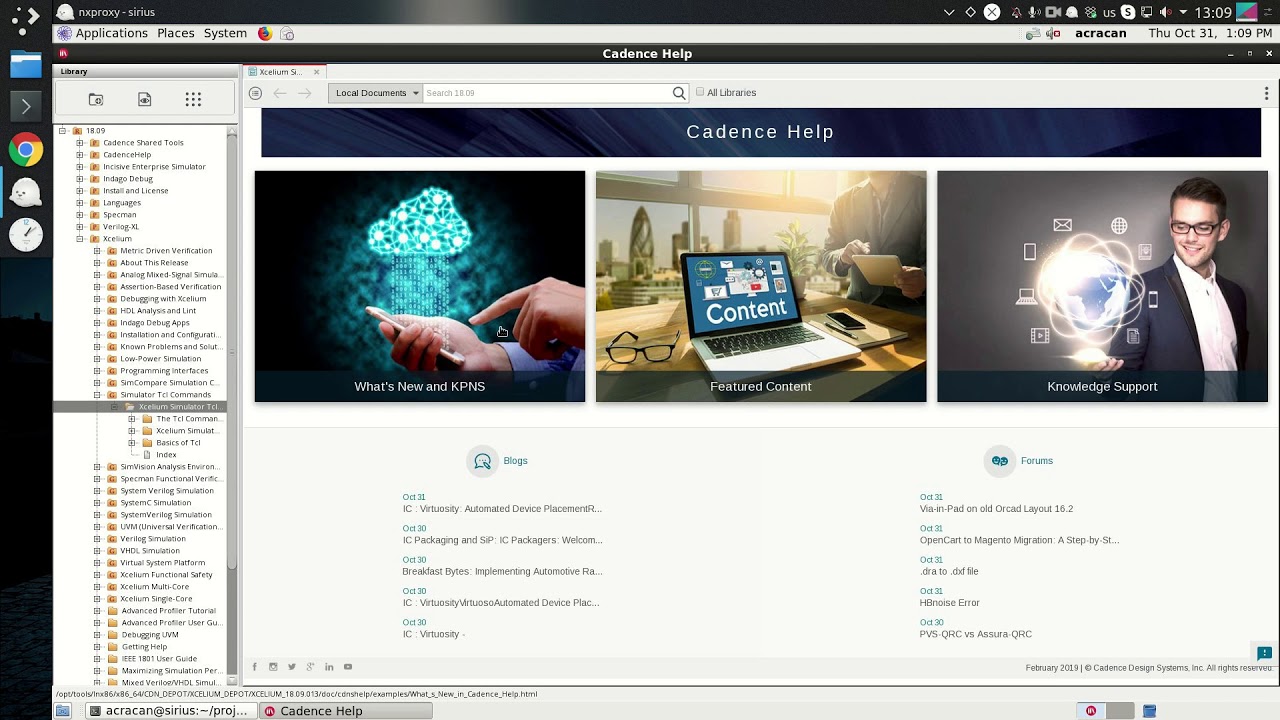
Task: Select the Index item in the tree
Action: coord(166,455)
